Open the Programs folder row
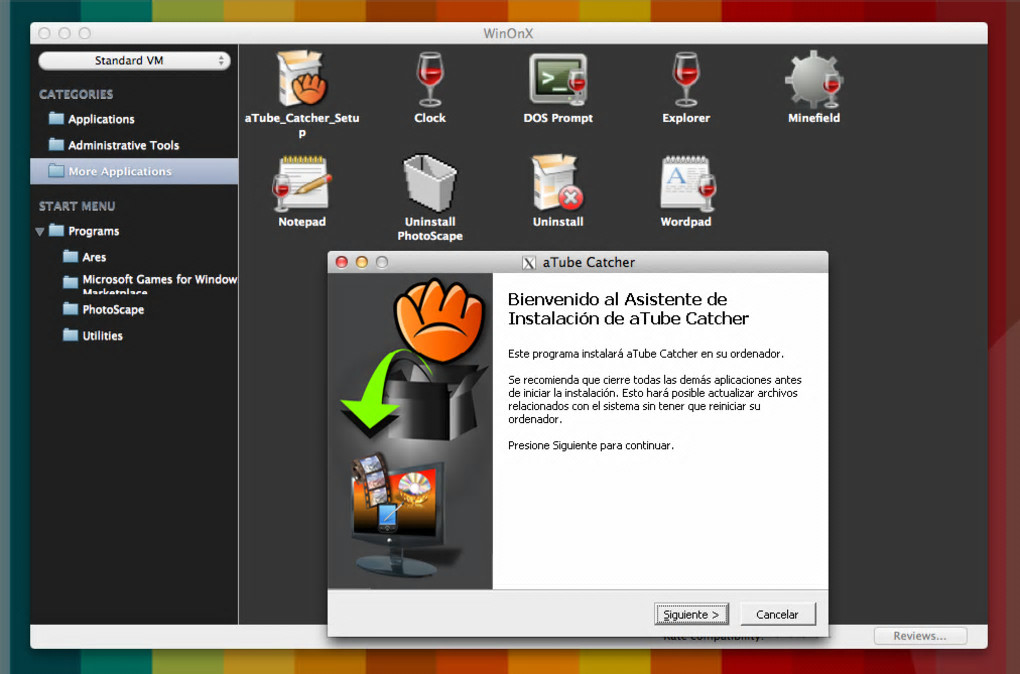This screenshot has height=674, width=1020. [x=134, y=231]
